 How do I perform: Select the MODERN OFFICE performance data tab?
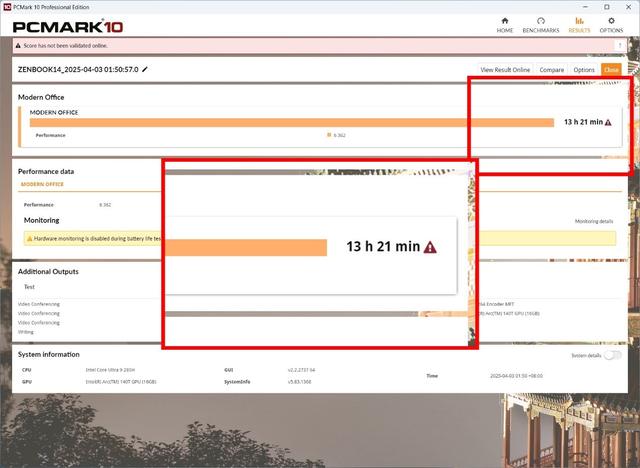coord(42,184)
